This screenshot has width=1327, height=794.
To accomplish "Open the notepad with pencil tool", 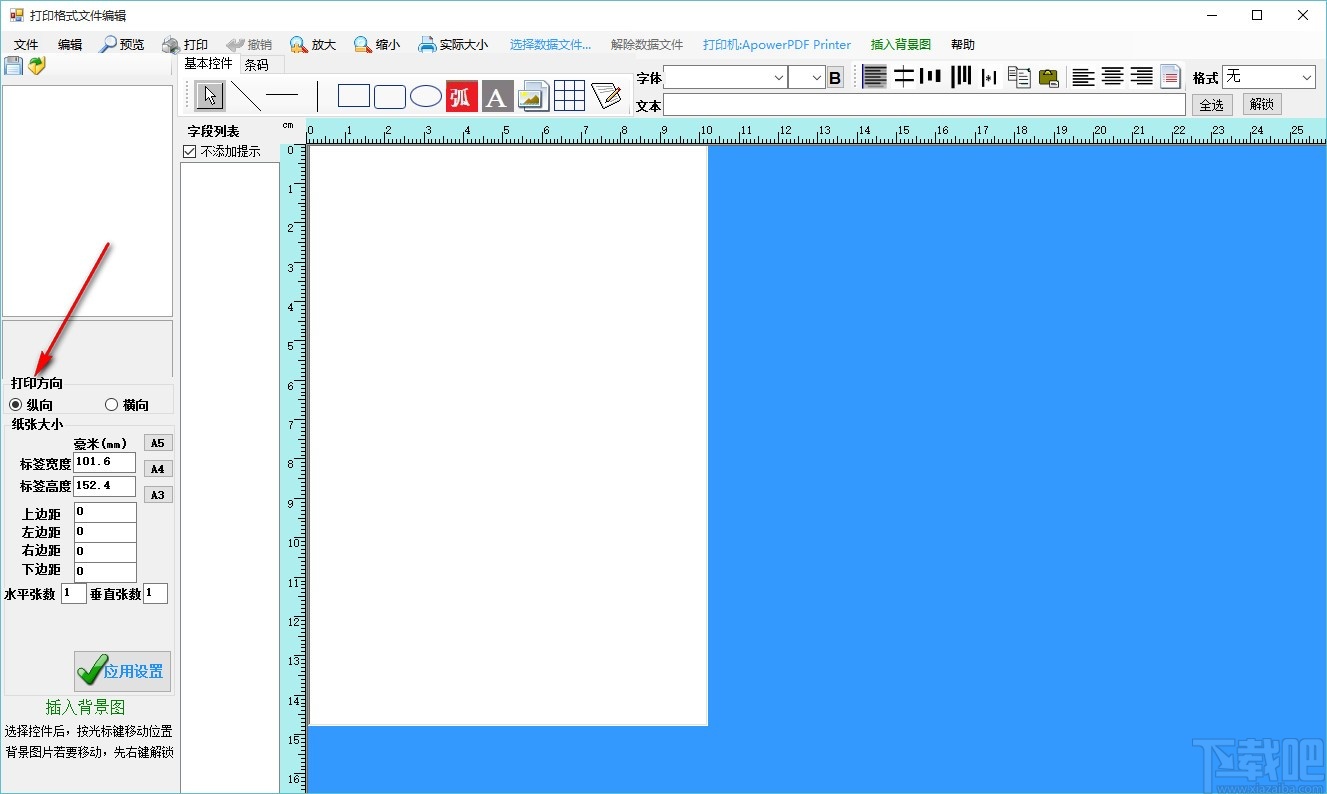I will point(606,96).
